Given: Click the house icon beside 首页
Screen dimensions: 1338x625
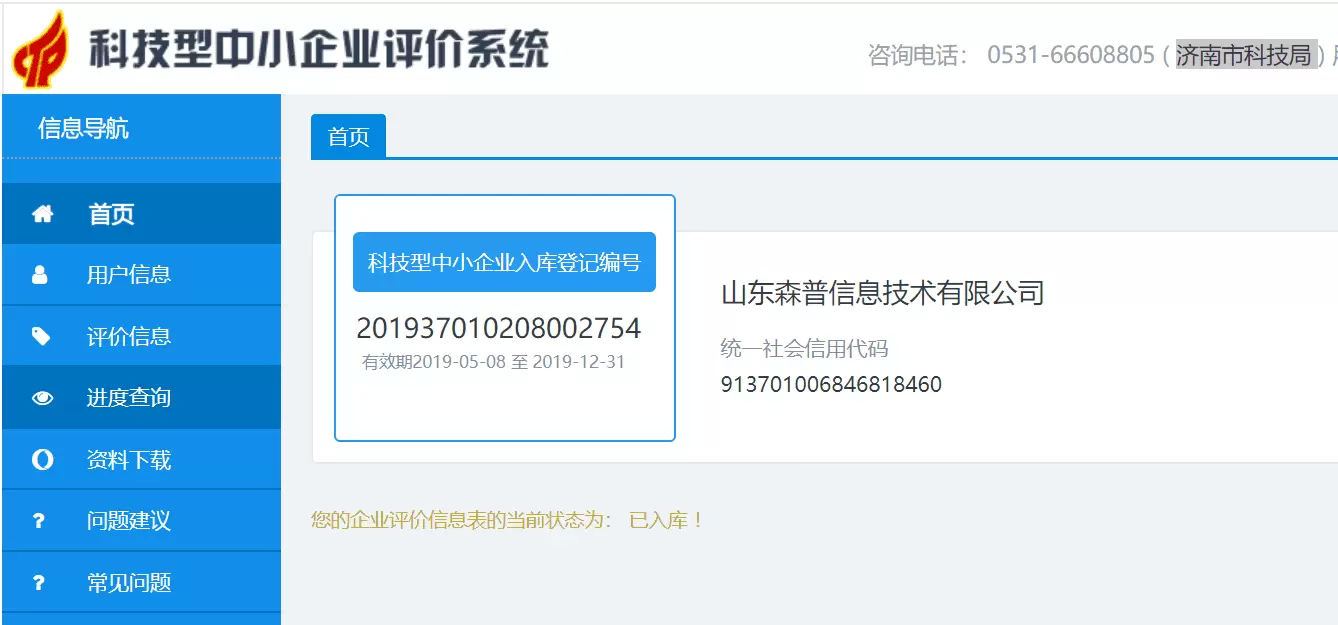Looking at the screenshot, I should (42, 214).
